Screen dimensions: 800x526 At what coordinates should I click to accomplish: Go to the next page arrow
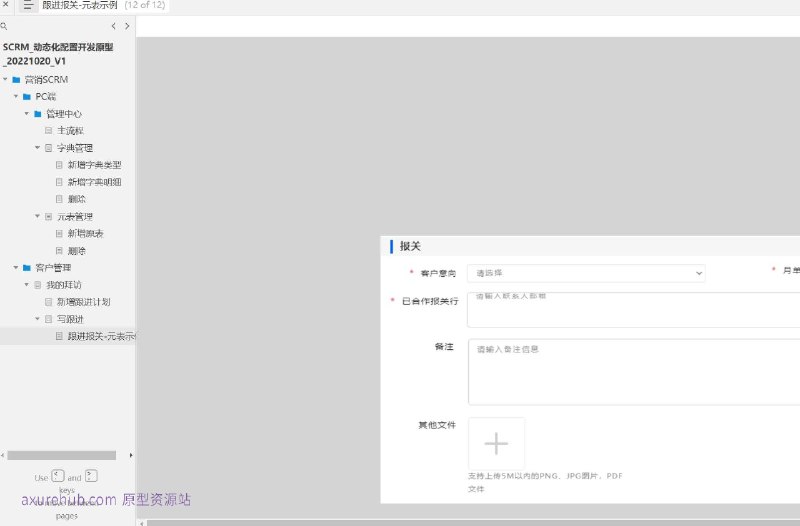(x=127, y=26)
